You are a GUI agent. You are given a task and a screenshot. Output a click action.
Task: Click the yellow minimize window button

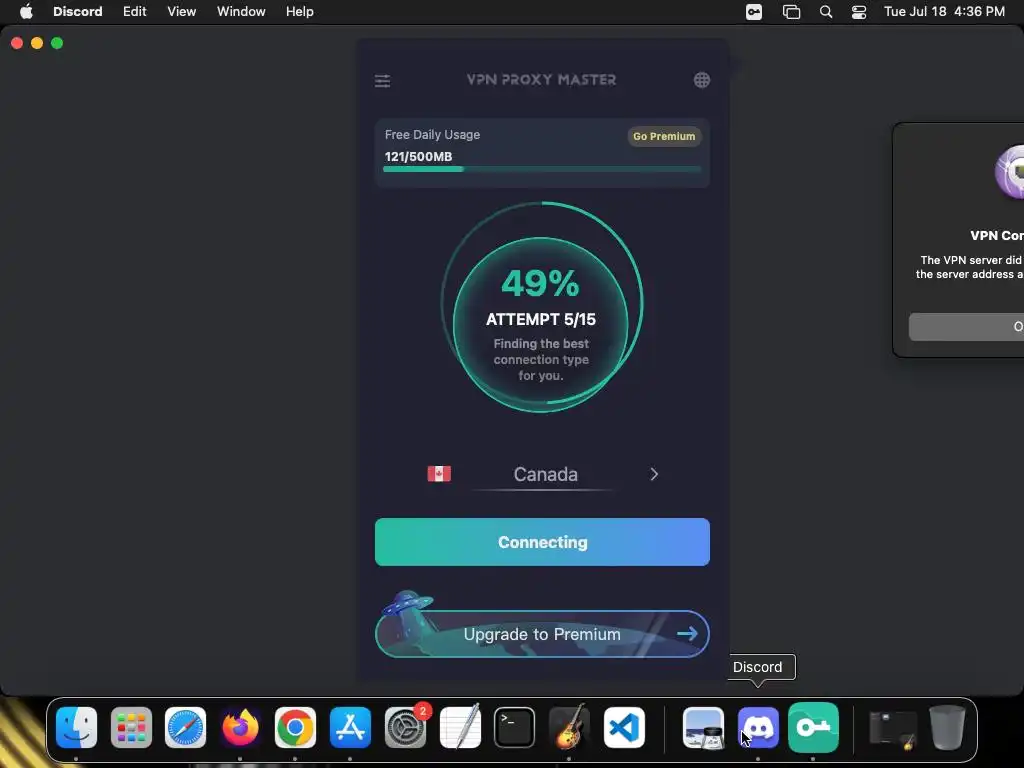pos(37,43)
